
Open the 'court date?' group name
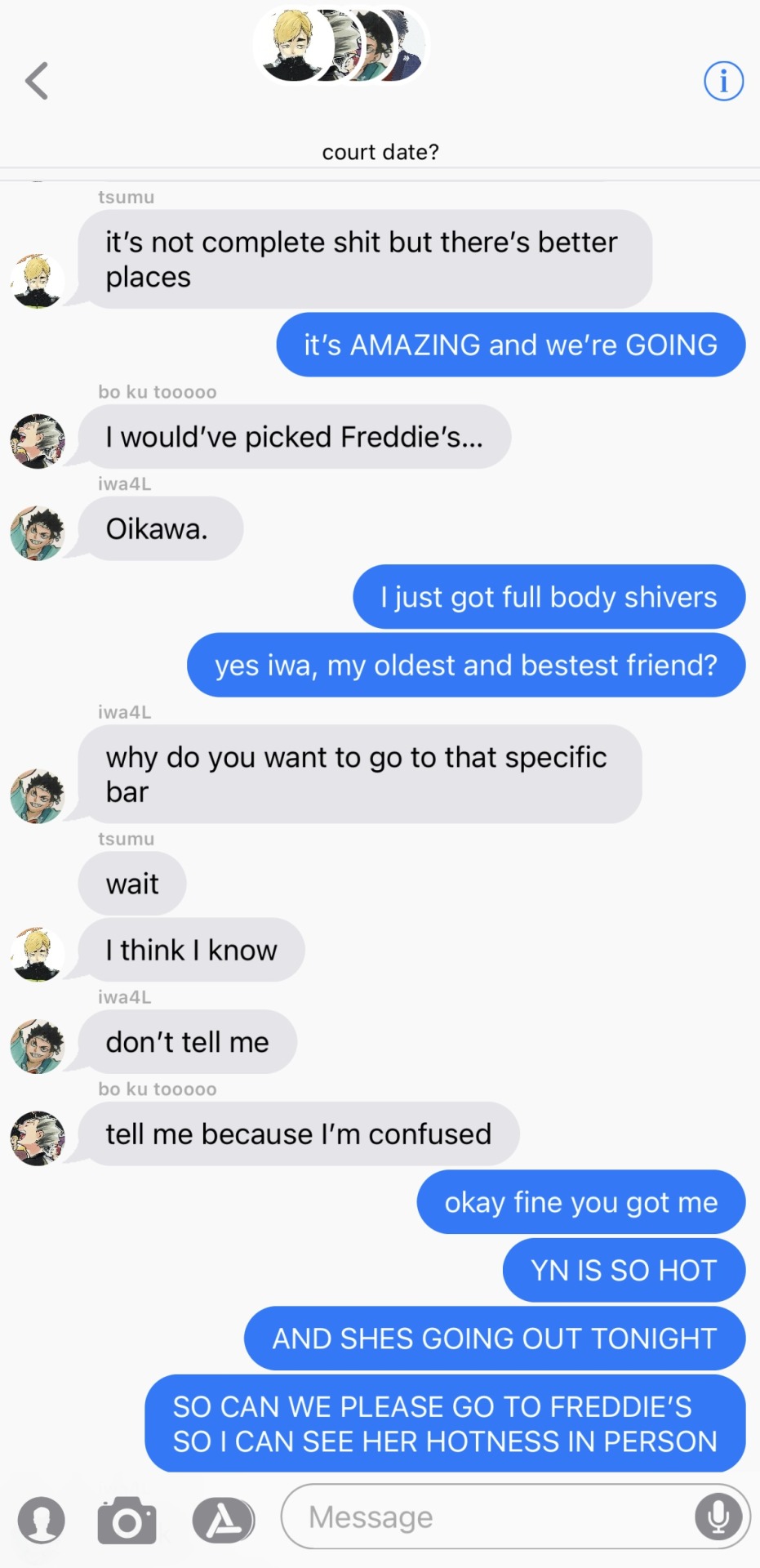pyautogui.click(x=380, y=152)
